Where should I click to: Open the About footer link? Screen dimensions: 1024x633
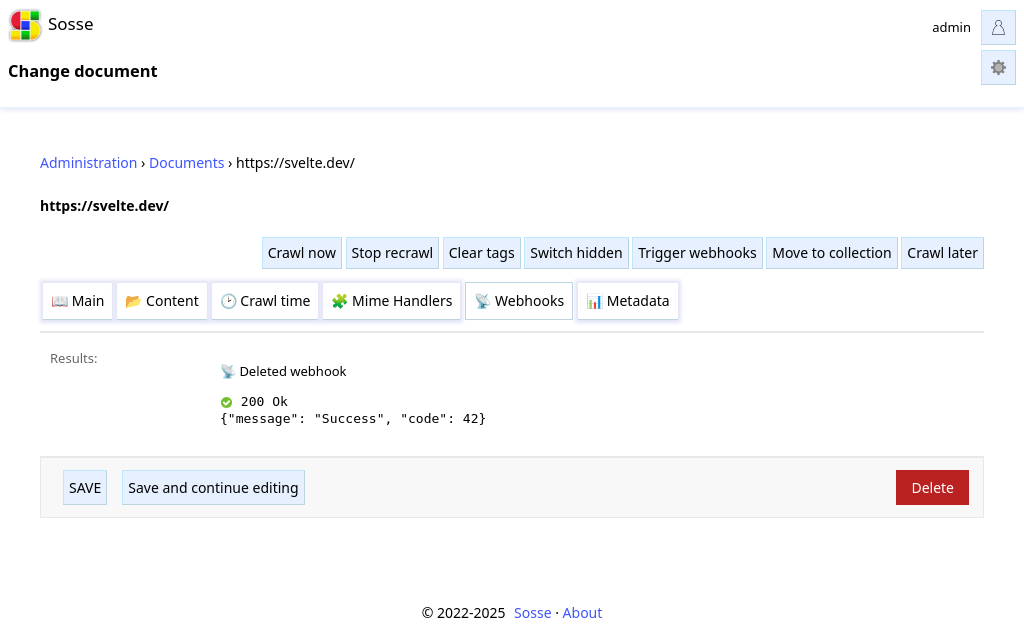tap(582, 613)
